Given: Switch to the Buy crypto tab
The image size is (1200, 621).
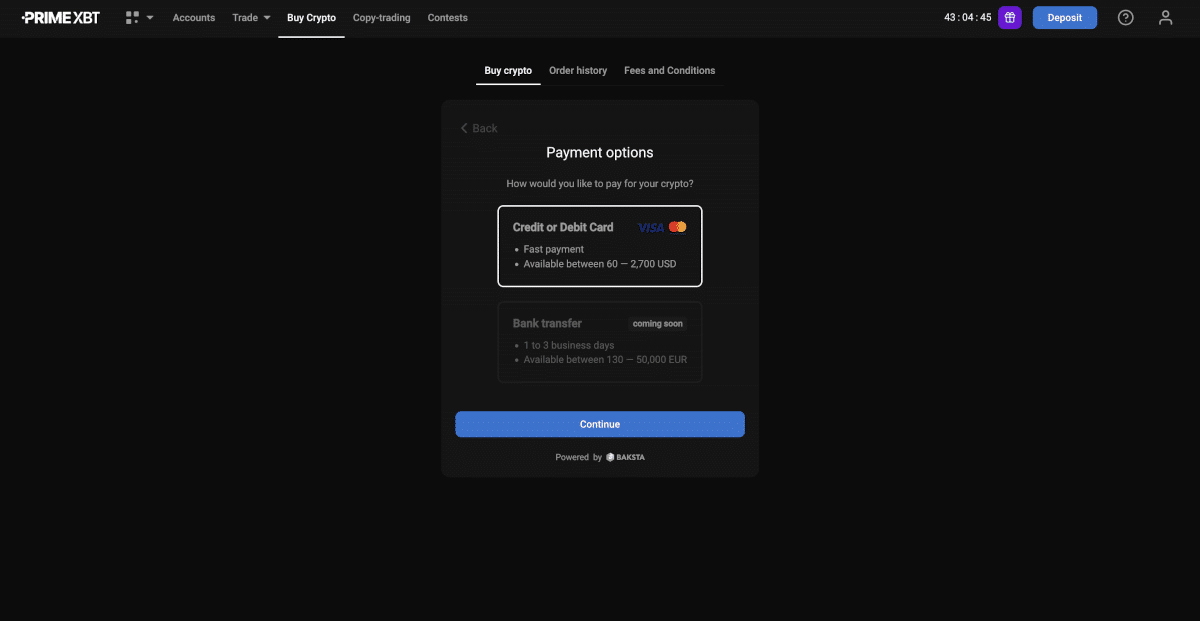Looking at the screenshot, I should 508,71.
